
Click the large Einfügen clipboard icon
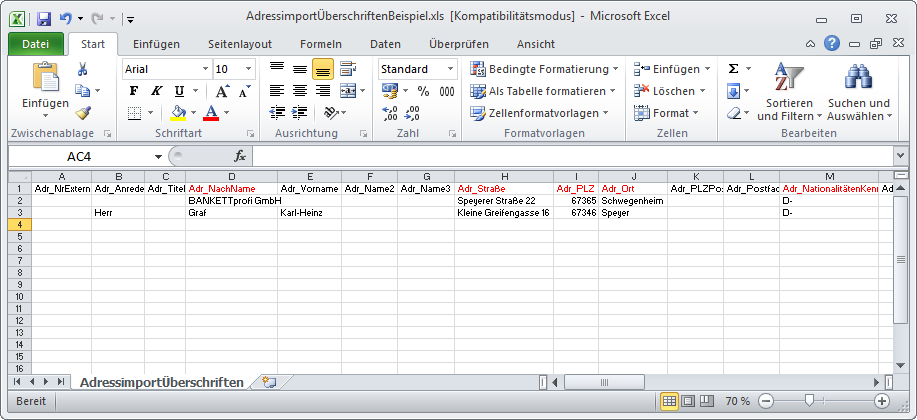pos(45,77)
